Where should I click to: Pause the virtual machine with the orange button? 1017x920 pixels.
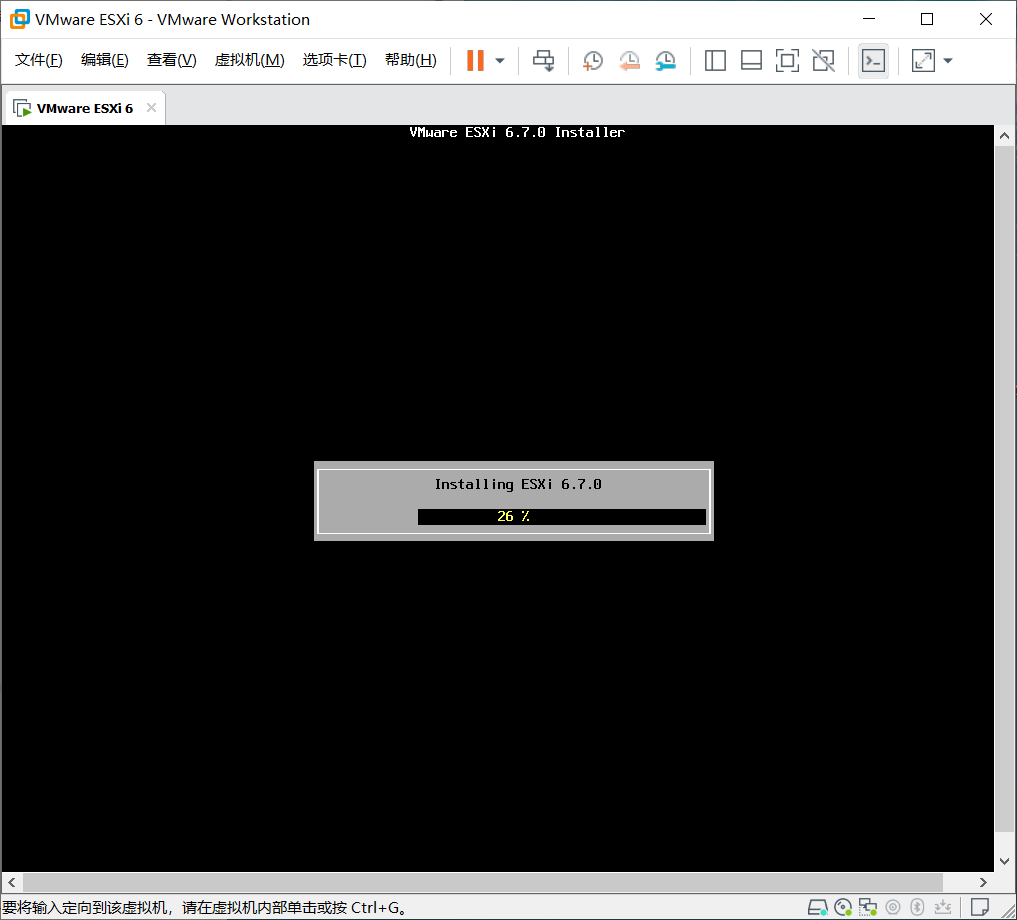(x=475, y=60)
